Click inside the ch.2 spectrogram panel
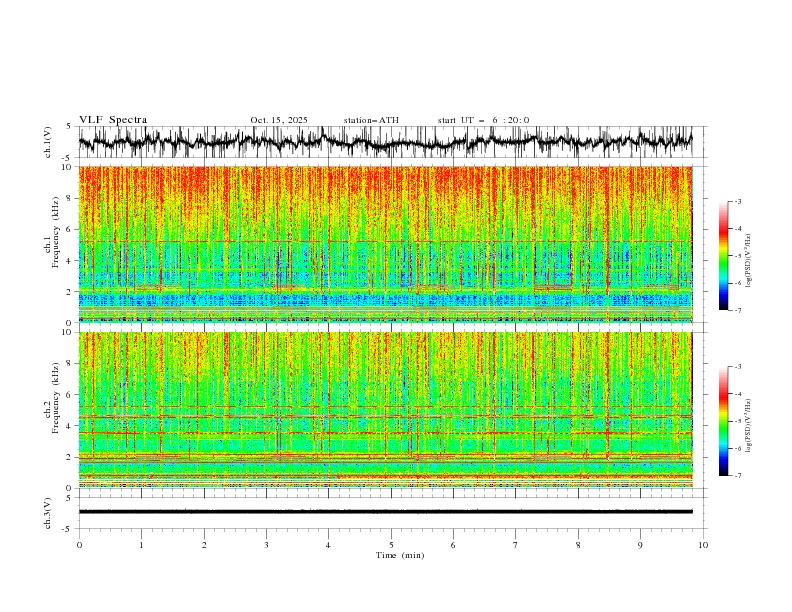Screen dimensions: 792x612 tap(385, 410)
